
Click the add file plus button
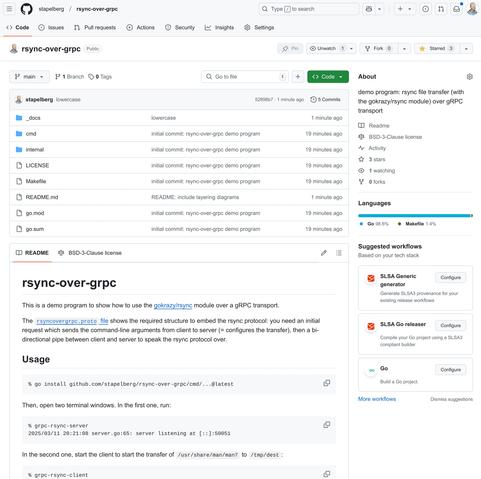coord(298,77)
